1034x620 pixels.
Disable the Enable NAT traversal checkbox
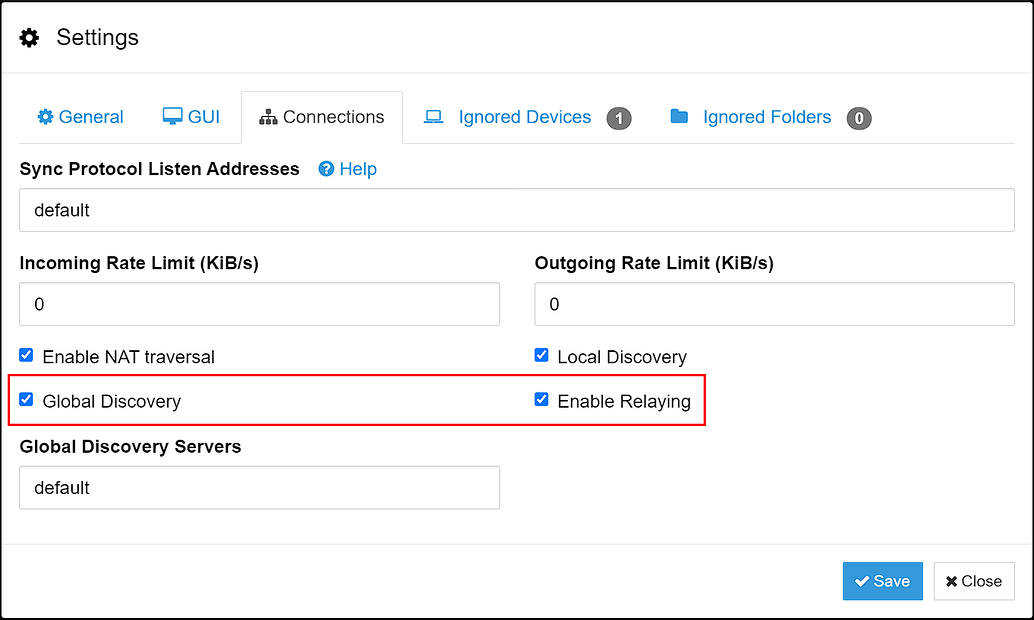click(x=26, y=355)
